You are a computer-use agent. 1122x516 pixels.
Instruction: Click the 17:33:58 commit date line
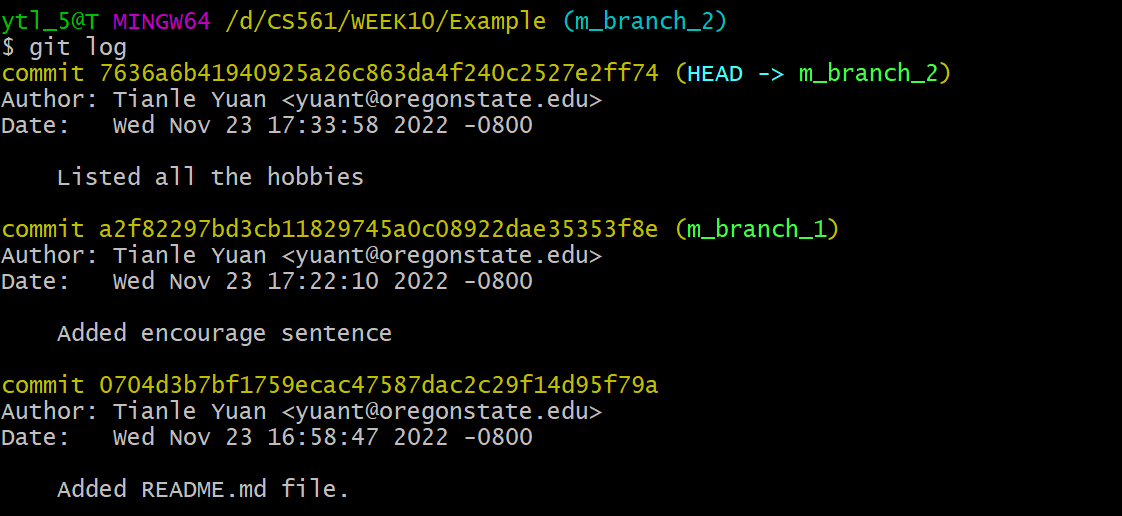pyautogui.click(x=267, y=125)
